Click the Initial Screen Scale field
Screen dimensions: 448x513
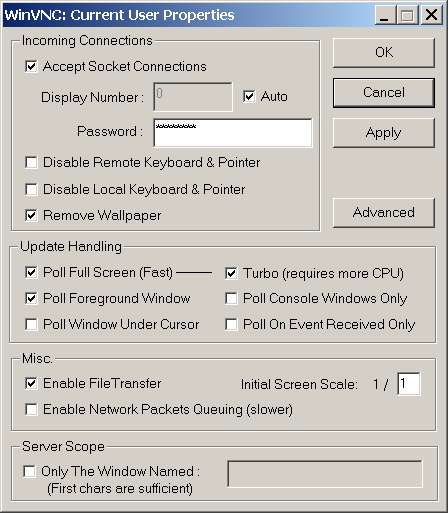(x=409, y=384)
